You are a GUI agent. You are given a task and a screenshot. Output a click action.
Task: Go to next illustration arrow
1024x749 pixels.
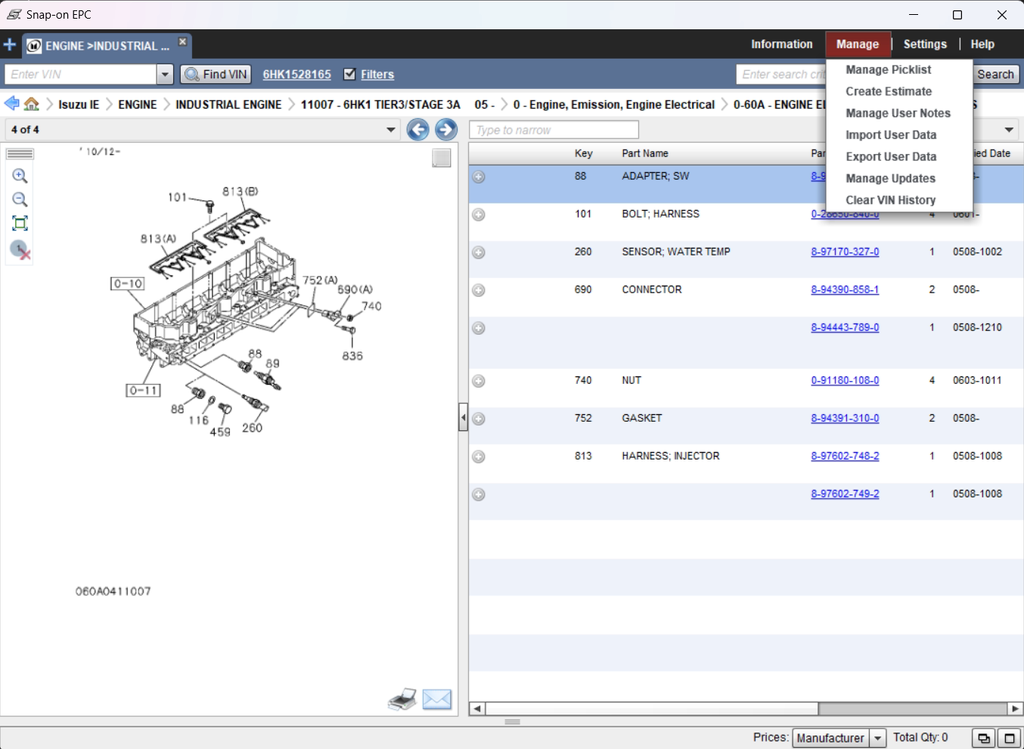[x=446, y=129]
